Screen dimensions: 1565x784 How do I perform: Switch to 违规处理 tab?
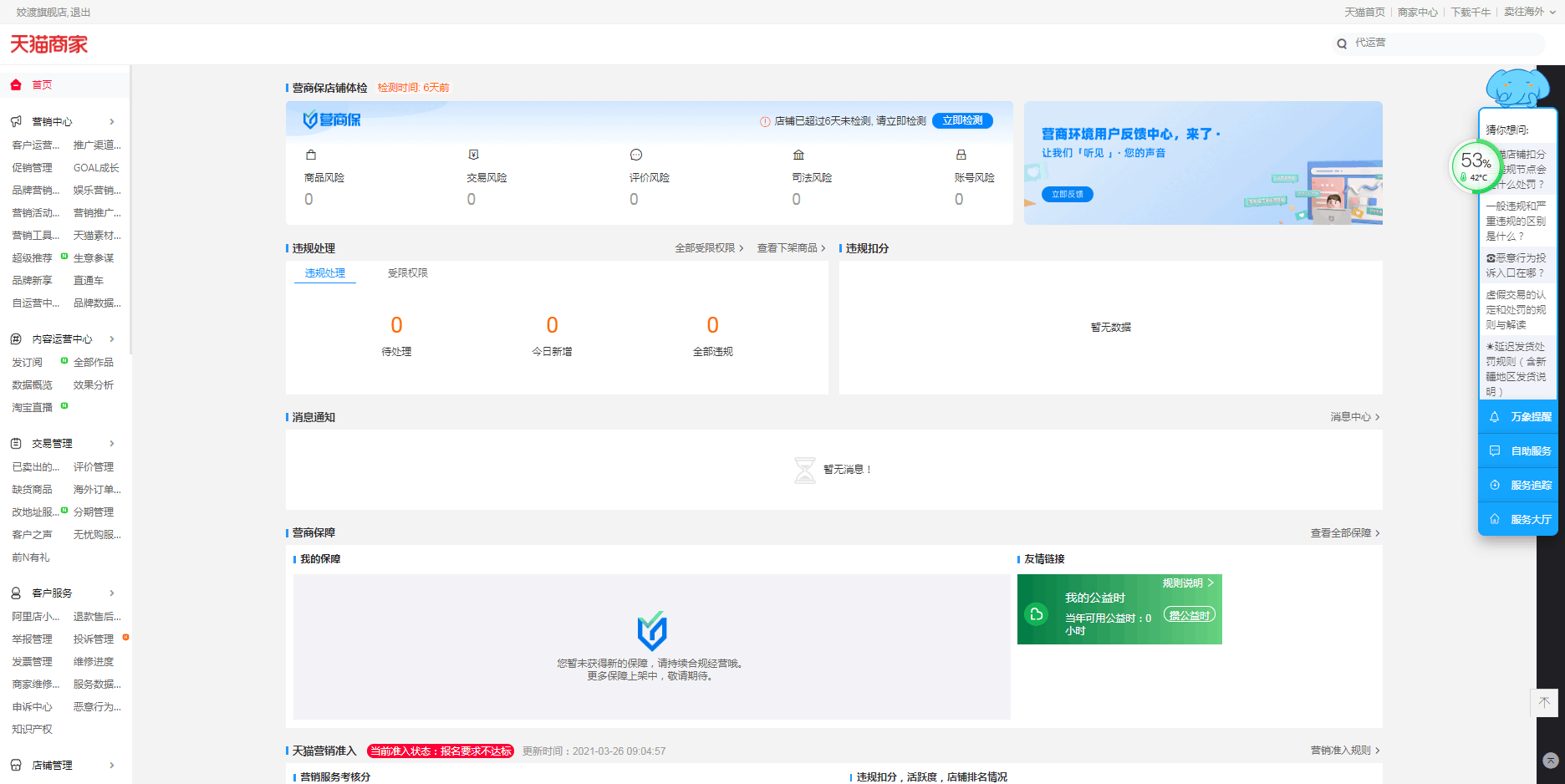[x=325, y=273]
